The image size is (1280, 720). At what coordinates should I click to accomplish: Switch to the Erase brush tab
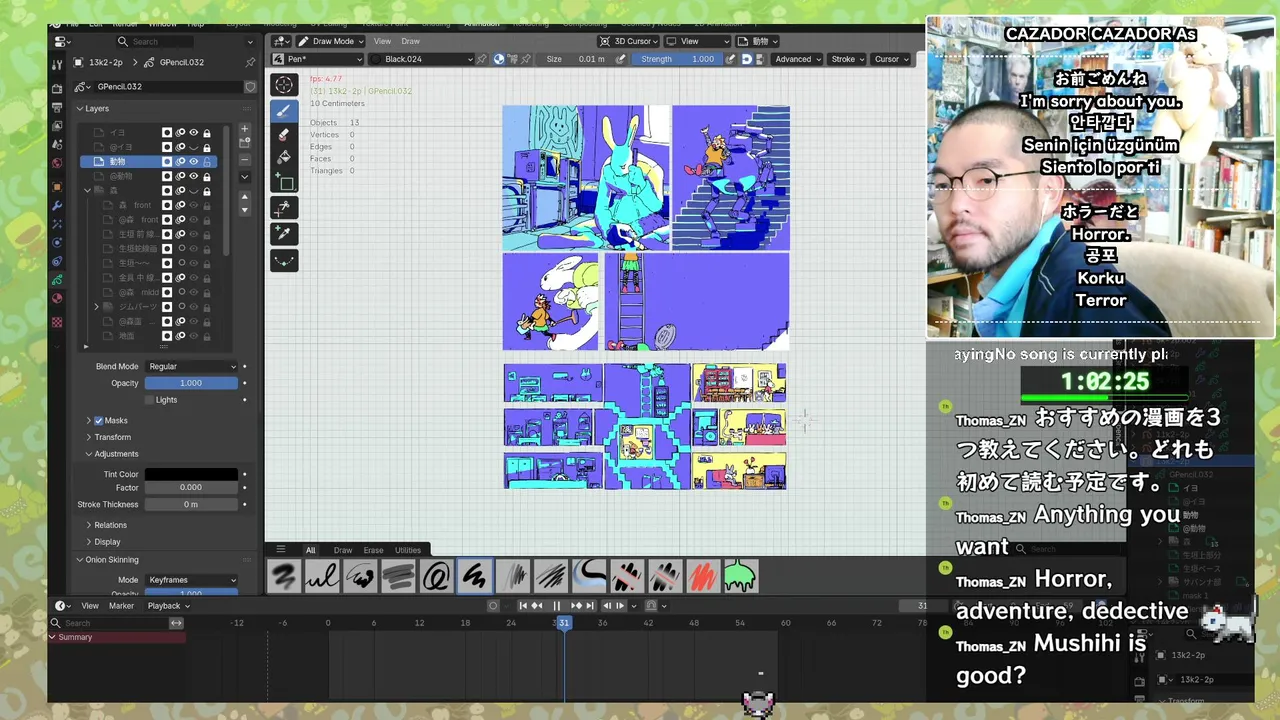click(373, 550)
